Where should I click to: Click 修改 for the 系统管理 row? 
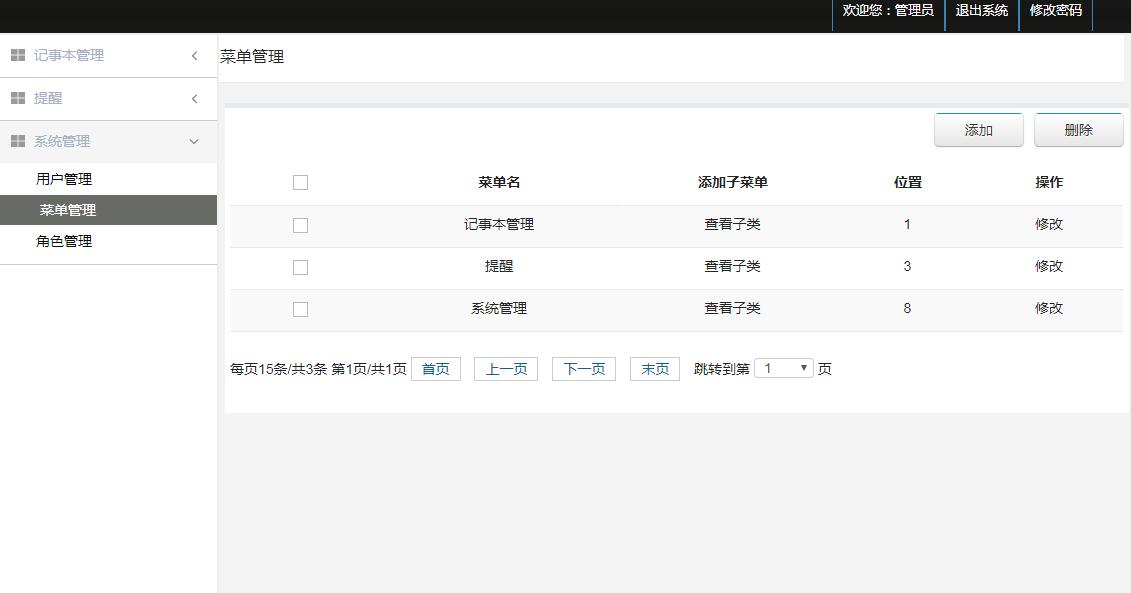click(x=1048, y=309)
